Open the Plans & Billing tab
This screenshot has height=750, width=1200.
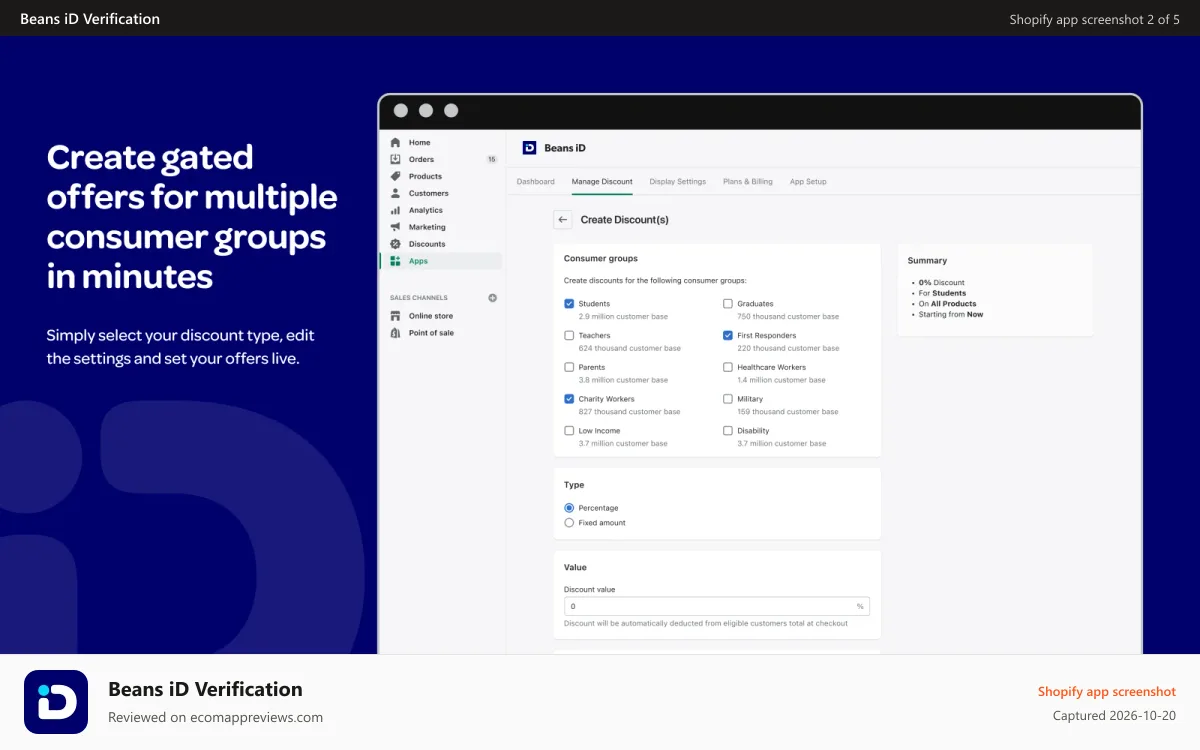tap(748, 182)
